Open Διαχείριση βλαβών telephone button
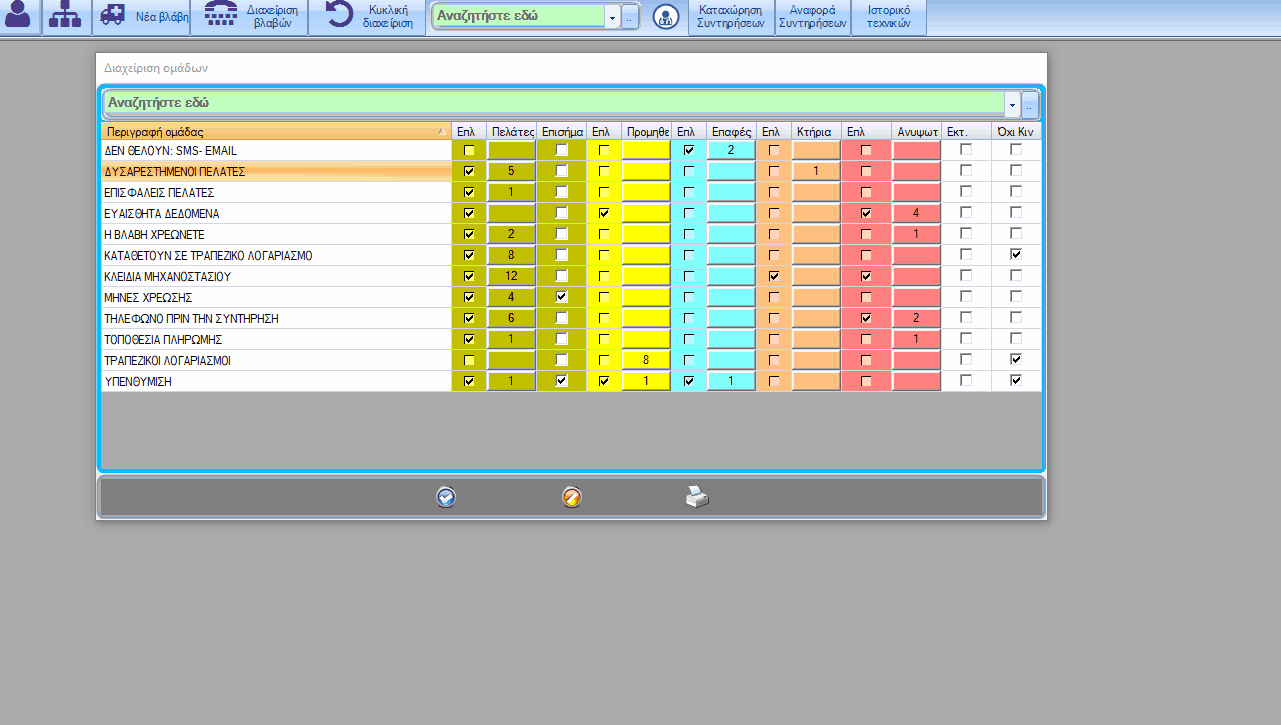This screenshot has height=725, width=1281. coord(250,17)
